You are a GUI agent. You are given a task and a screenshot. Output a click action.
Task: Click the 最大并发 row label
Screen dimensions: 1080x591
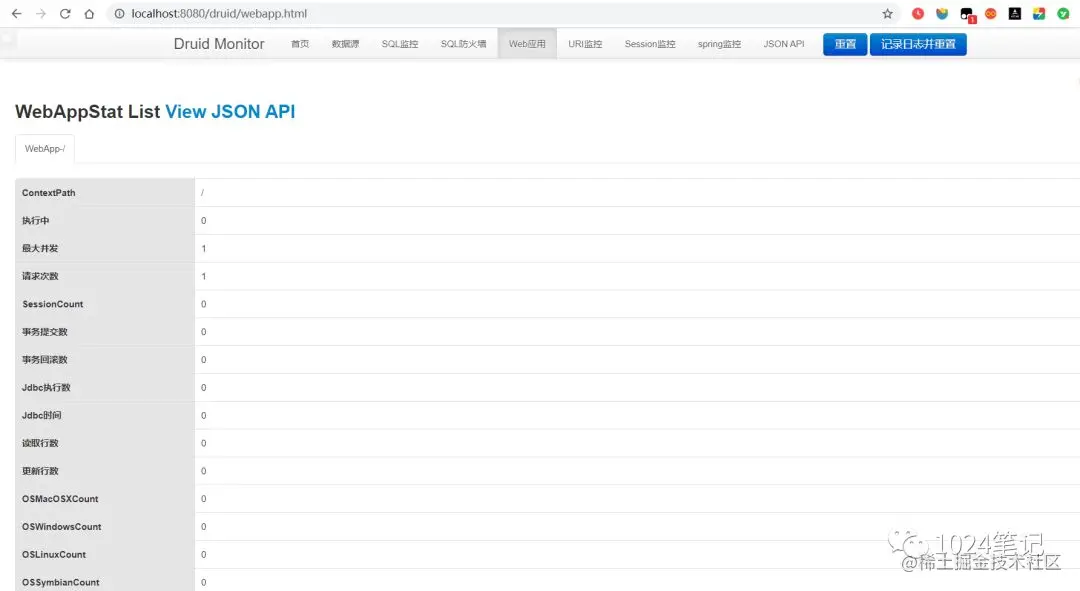click(40, 248)
